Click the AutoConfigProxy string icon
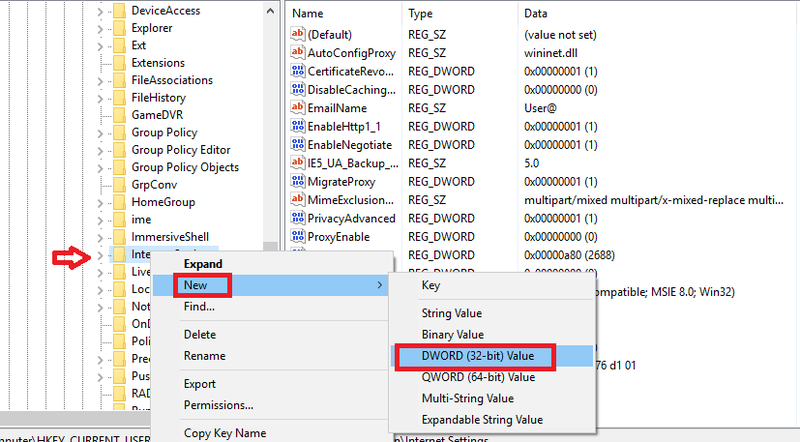Viewport: 800px width, 442px height. (298, 53)
